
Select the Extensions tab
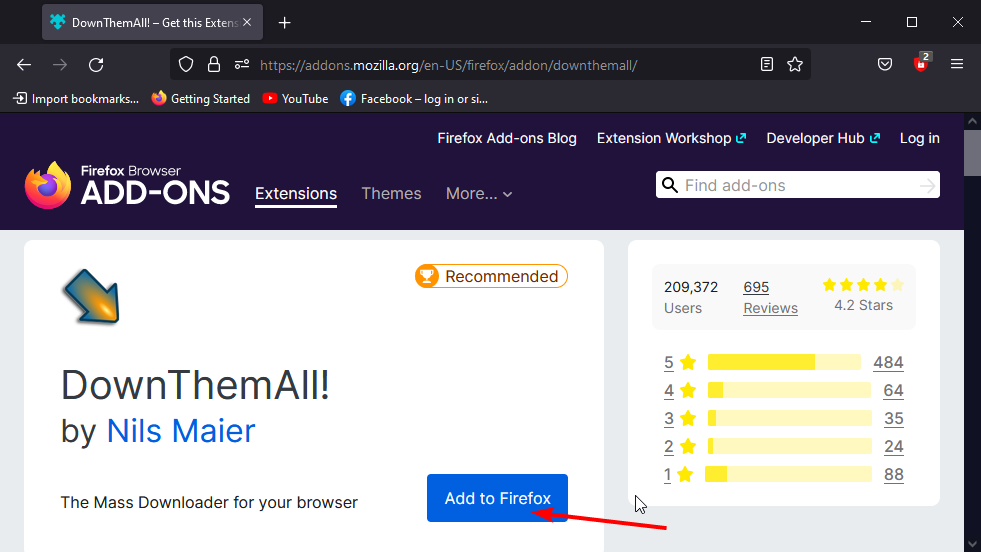[296, 193]
